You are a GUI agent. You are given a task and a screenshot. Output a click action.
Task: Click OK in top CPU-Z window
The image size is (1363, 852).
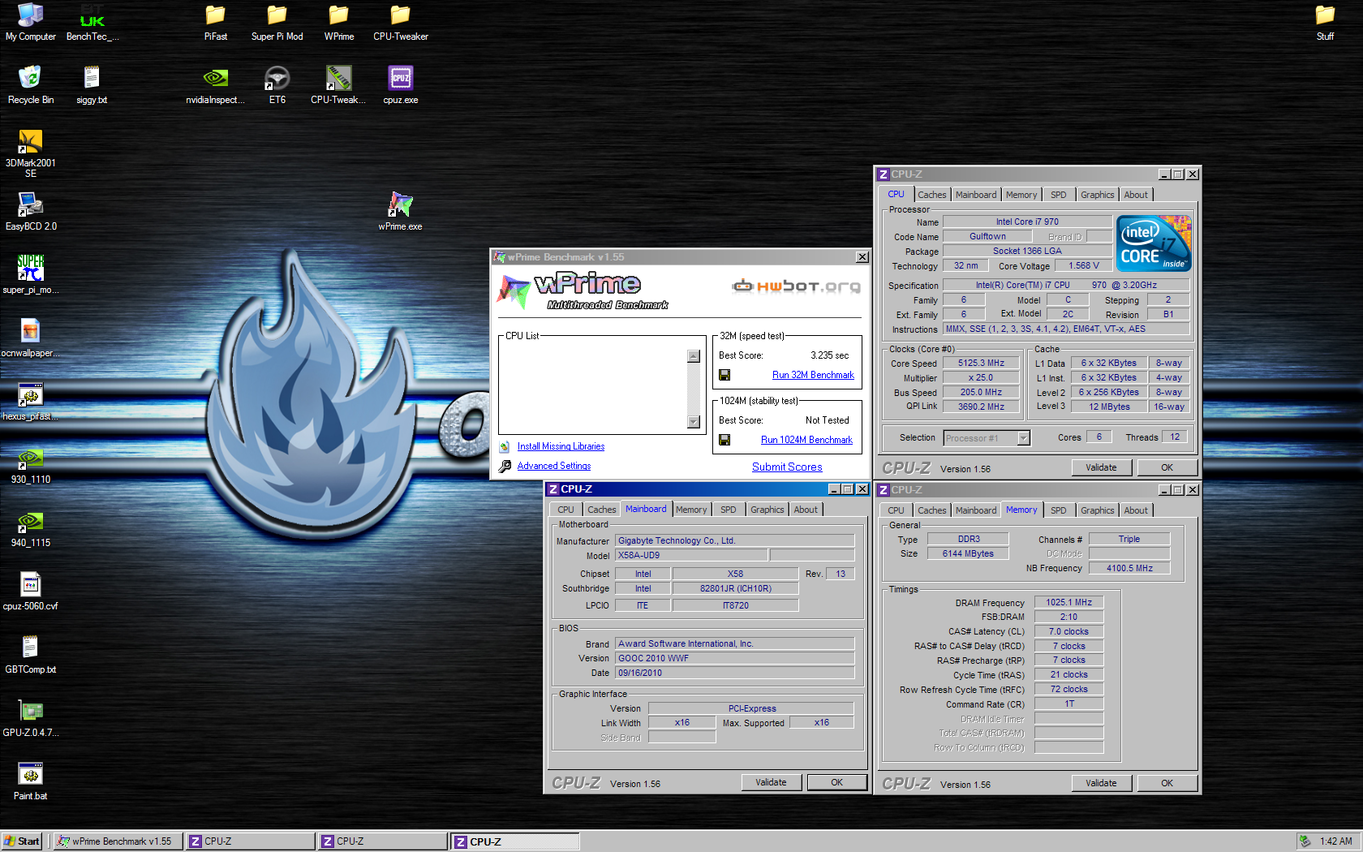(1166, 467)
